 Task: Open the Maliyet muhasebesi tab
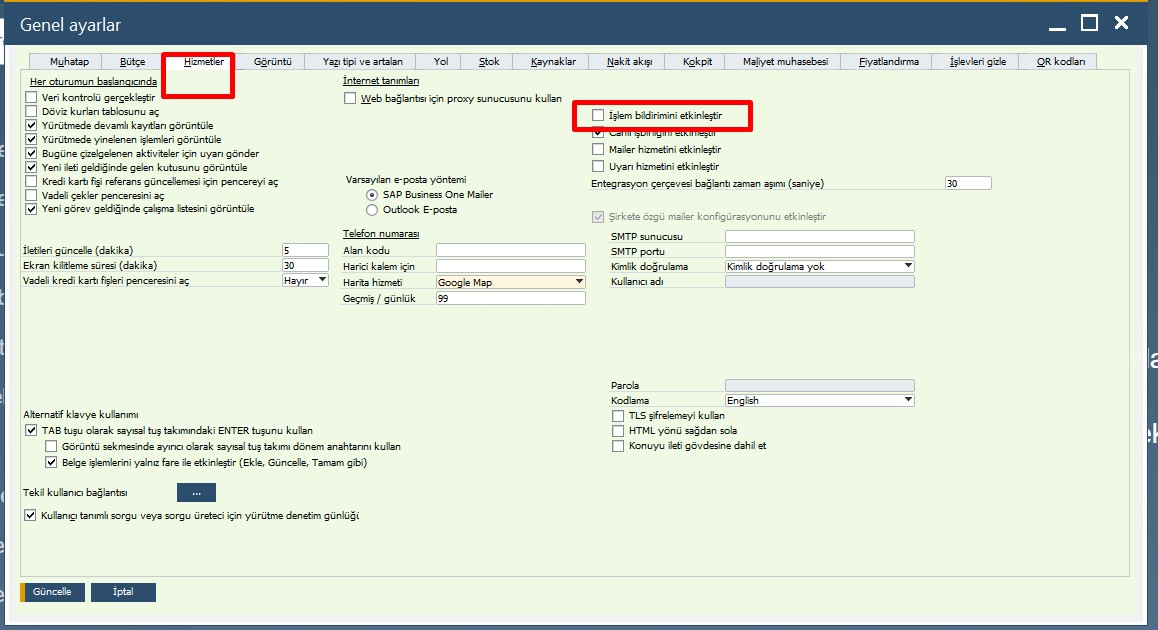tap(785, 62)
